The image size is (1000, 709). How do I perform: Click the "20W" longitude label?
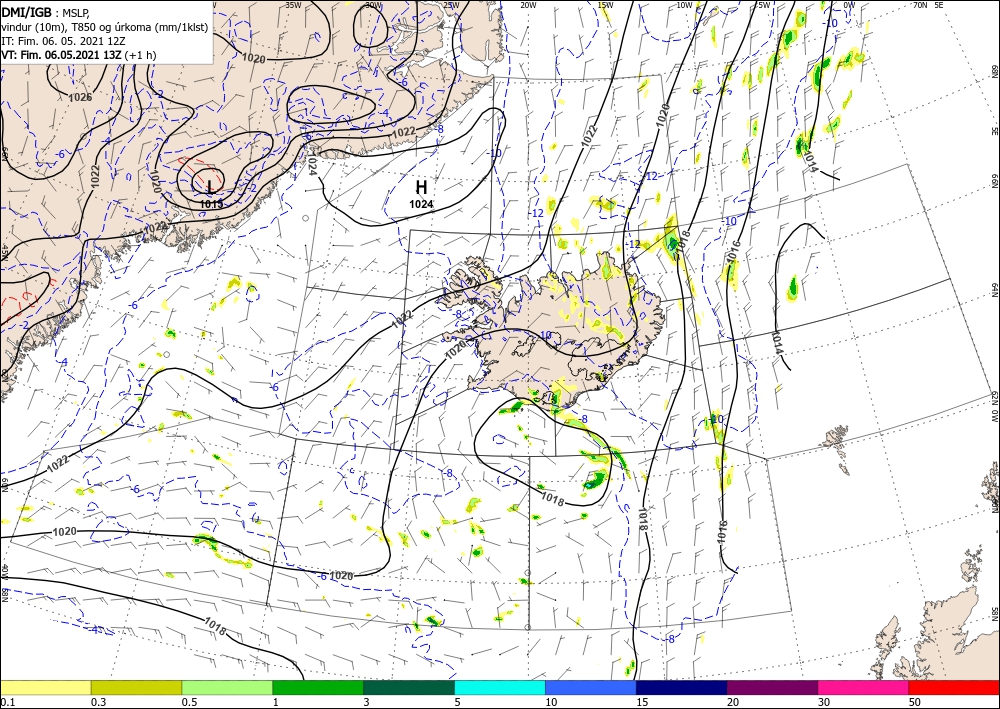point(527,5)
